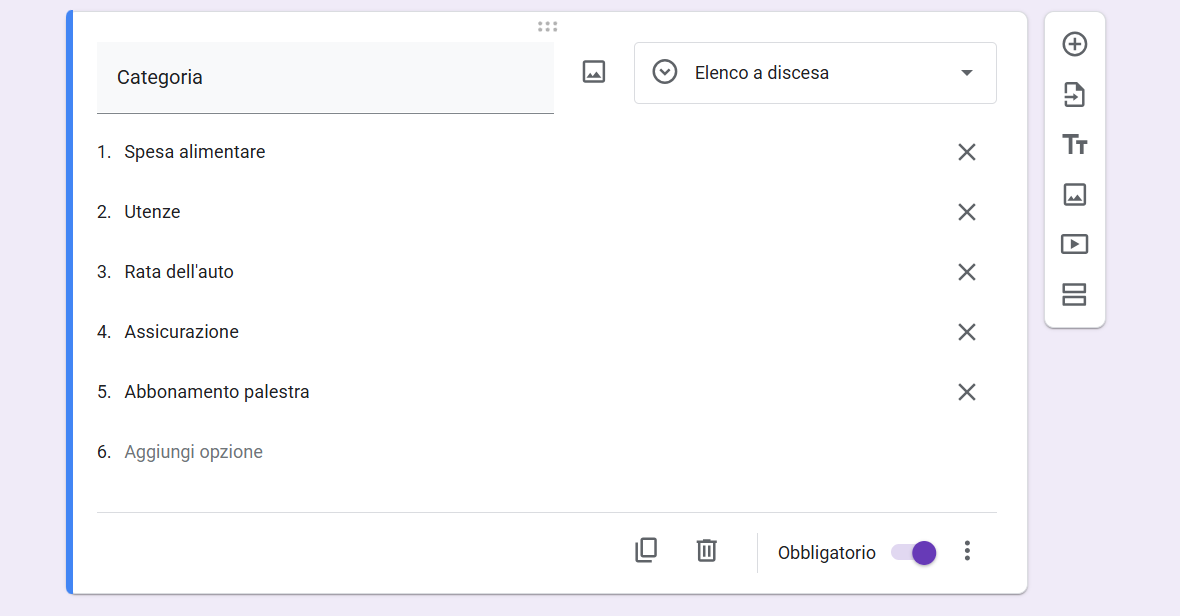
Task: Click the import questions icon
Action: (1074, 94)
